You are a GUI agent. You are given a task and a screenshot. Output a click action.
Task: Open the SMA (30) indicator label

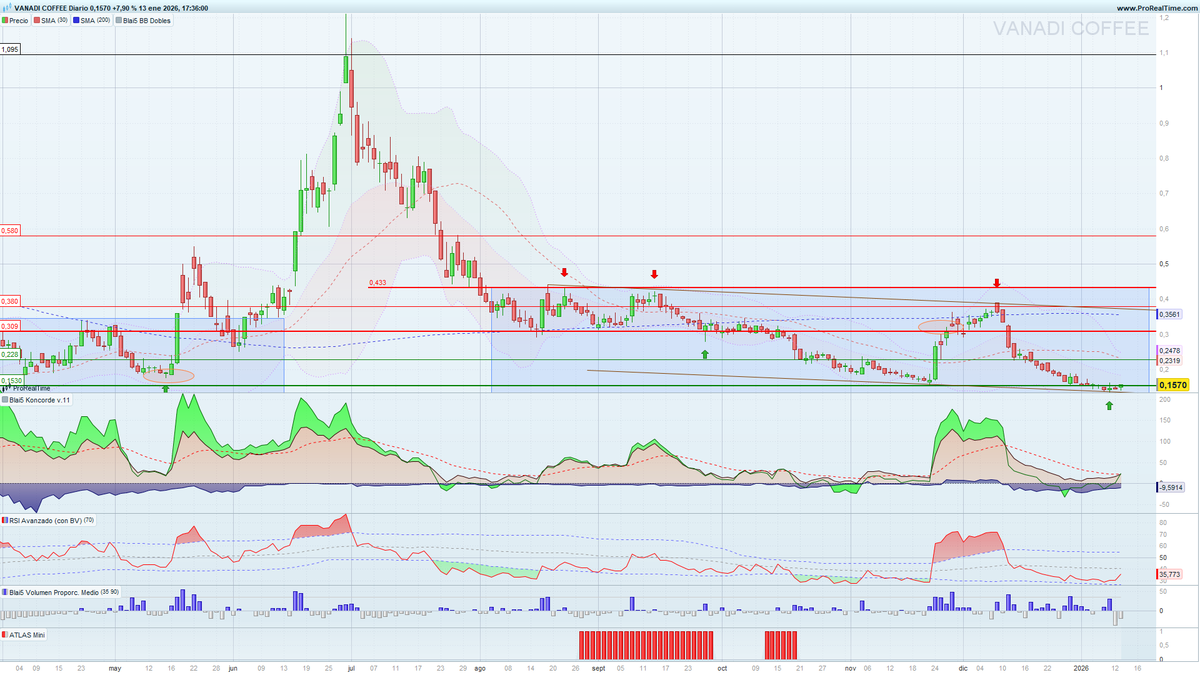point(52,20)
